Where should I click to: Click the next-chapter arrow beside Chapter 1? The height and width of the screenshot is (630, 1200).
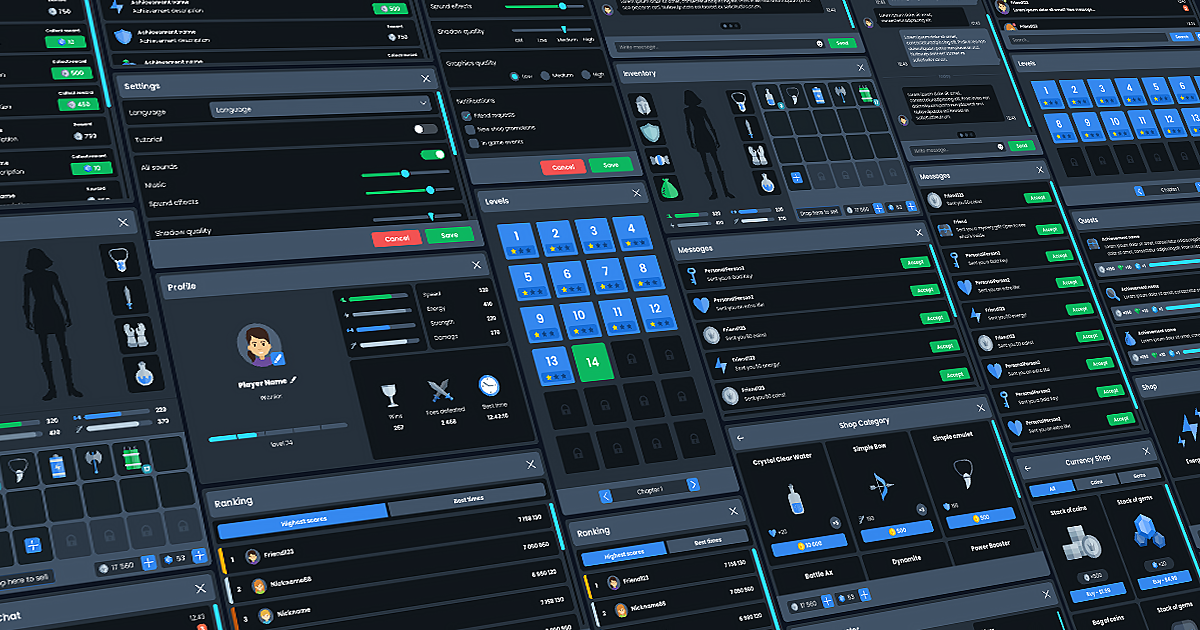693,483
